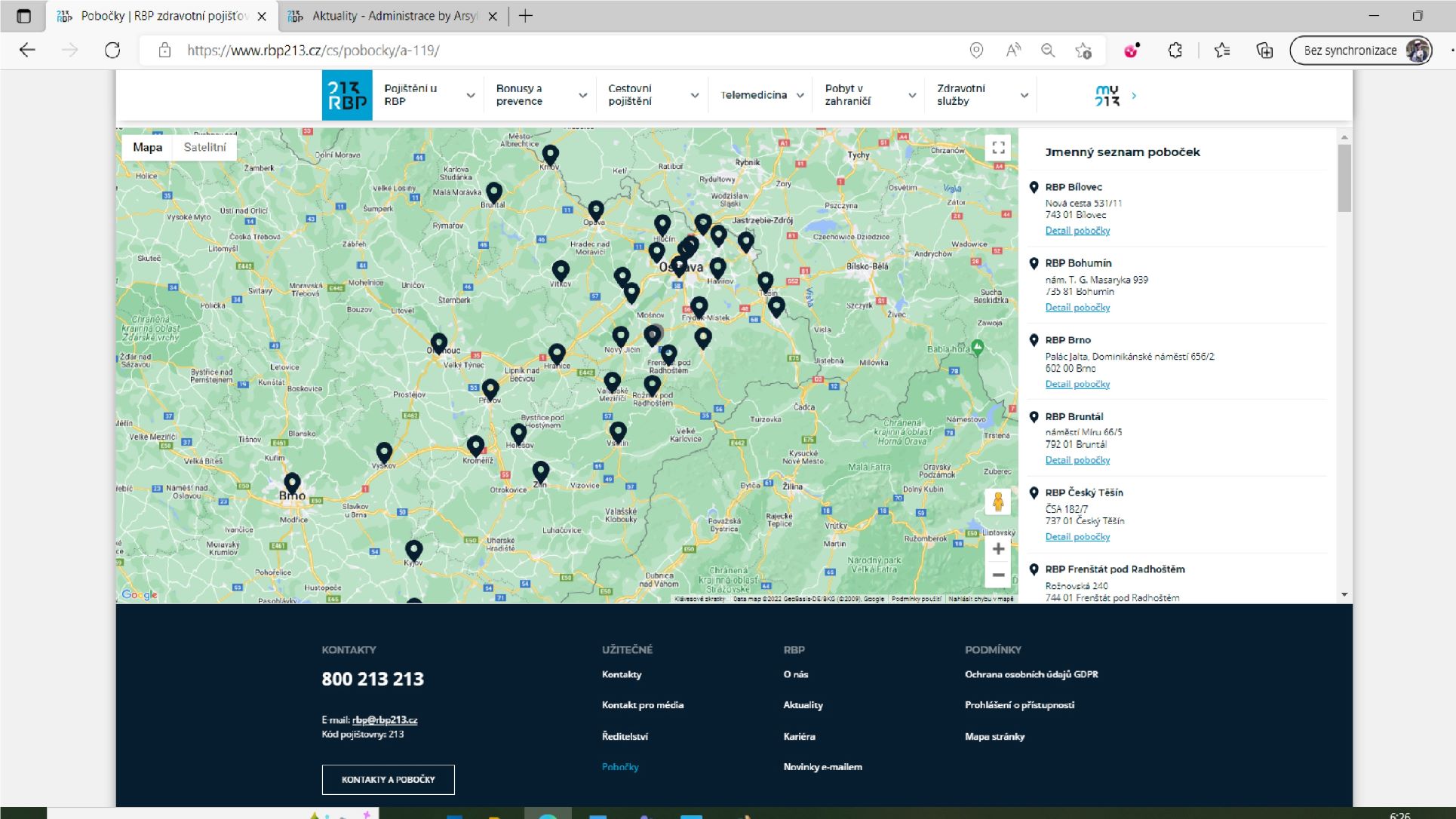
Task: Select the Kroměříž map pin
Action: [475, 446]
